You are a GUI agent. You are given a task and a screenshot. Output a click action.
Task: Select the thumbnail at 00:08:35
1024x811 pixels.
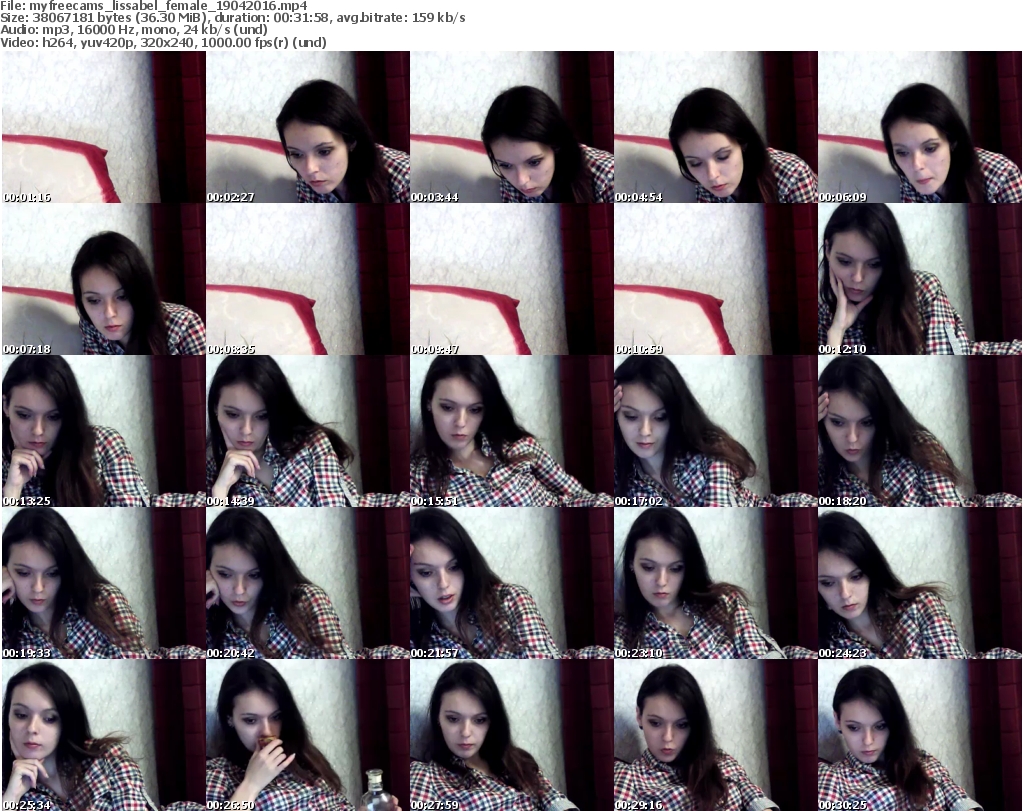308,279
